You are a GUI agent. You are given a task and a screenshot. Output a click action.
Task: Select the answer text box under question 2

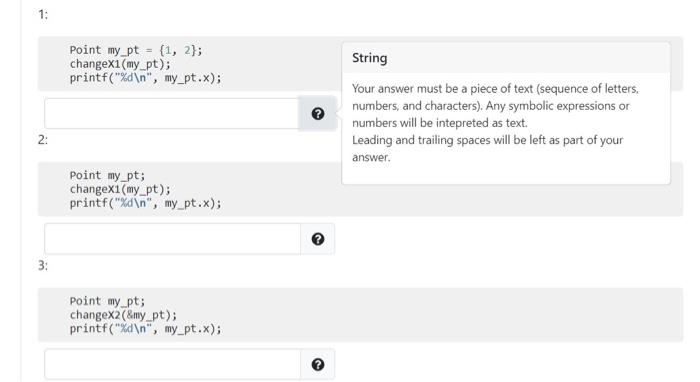pos(172,239)
